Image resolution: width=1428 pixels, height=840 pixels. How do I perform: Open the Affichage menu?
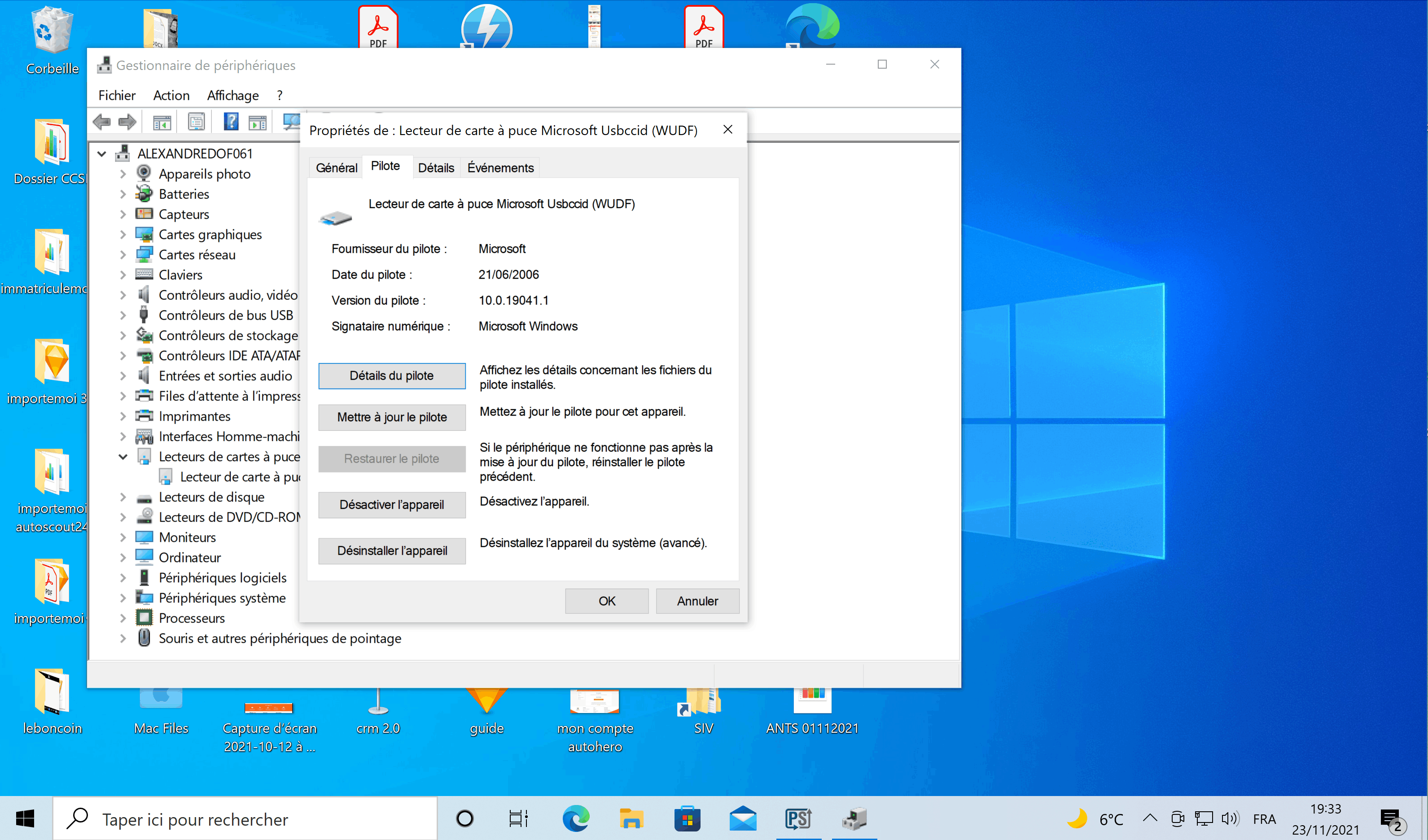[232, 95]
